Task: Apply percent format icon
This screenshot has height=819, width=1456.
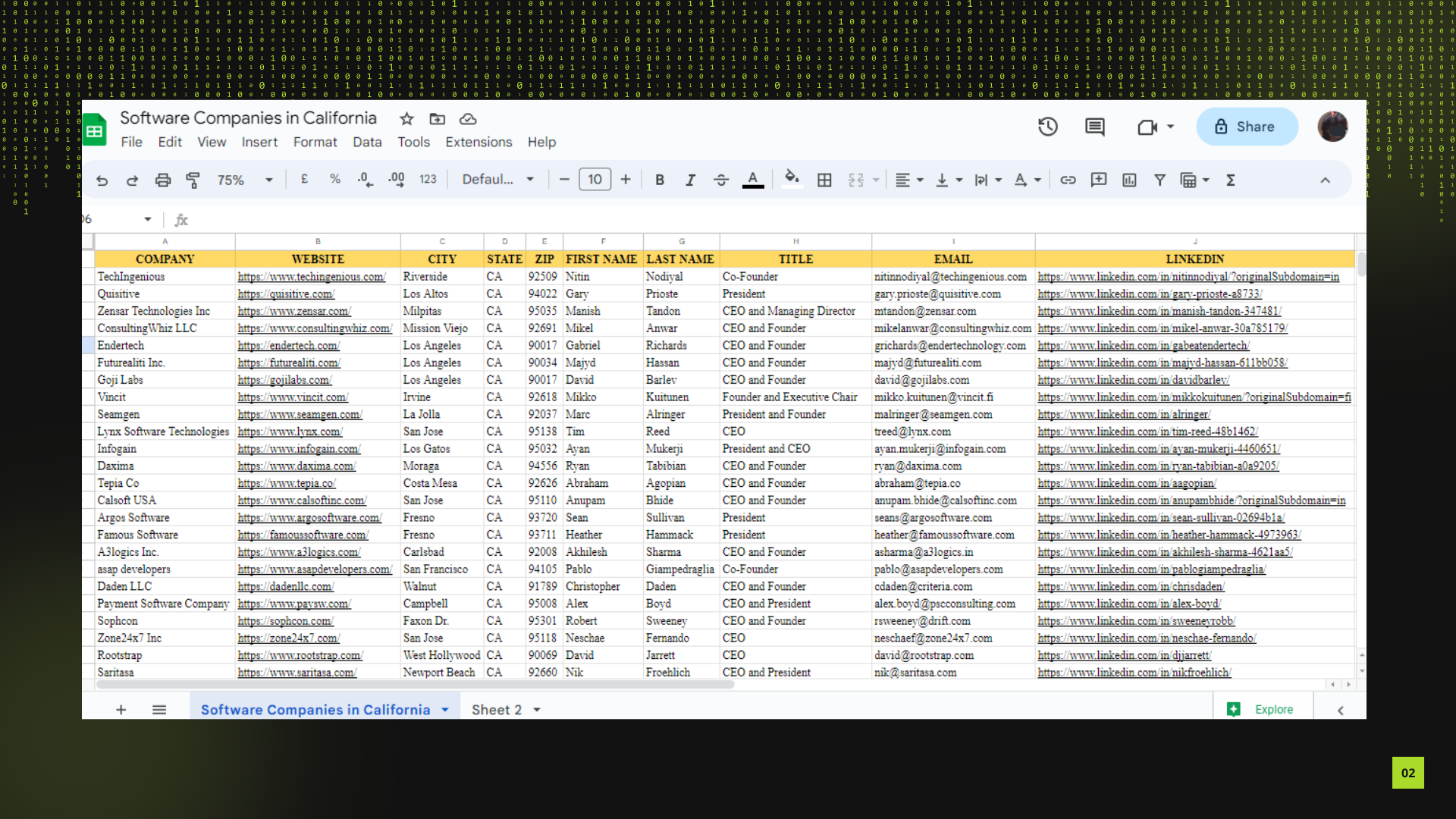Action: pyautogui.click(x=335, y=179)
